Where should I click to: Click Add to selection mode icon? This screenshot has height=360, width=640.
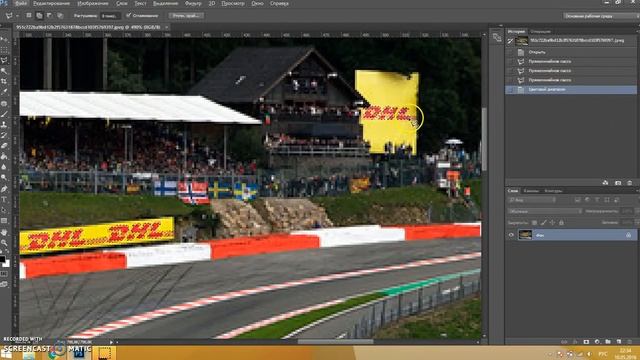(x=39, y=16)
